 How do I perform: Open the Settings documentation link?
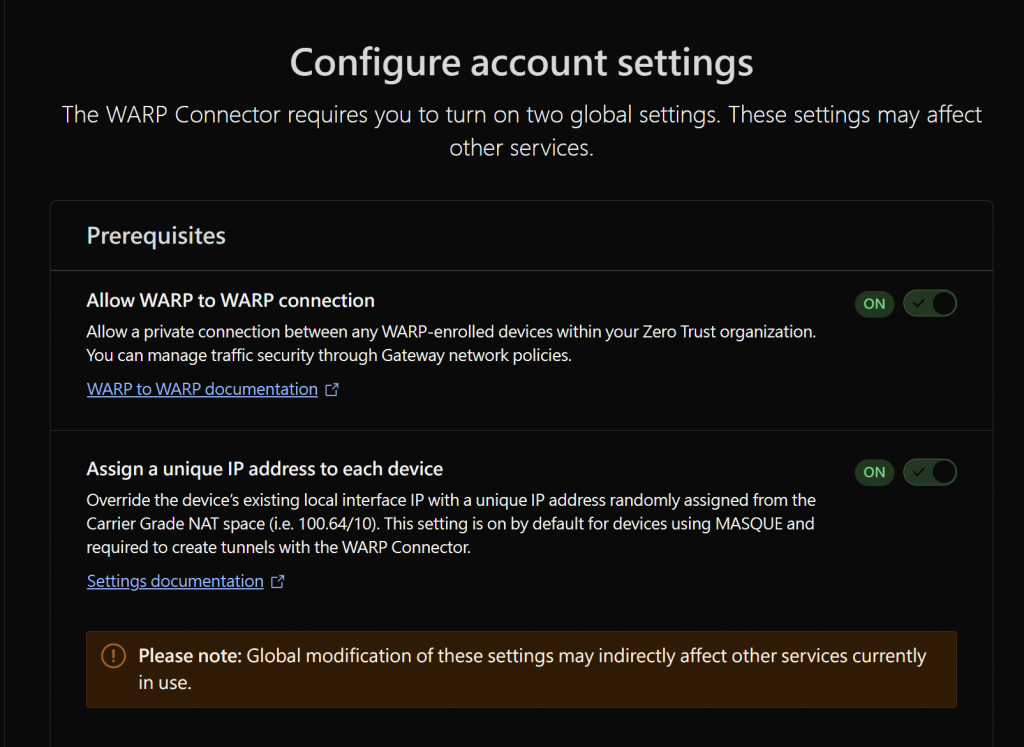[x=175, y=581]
